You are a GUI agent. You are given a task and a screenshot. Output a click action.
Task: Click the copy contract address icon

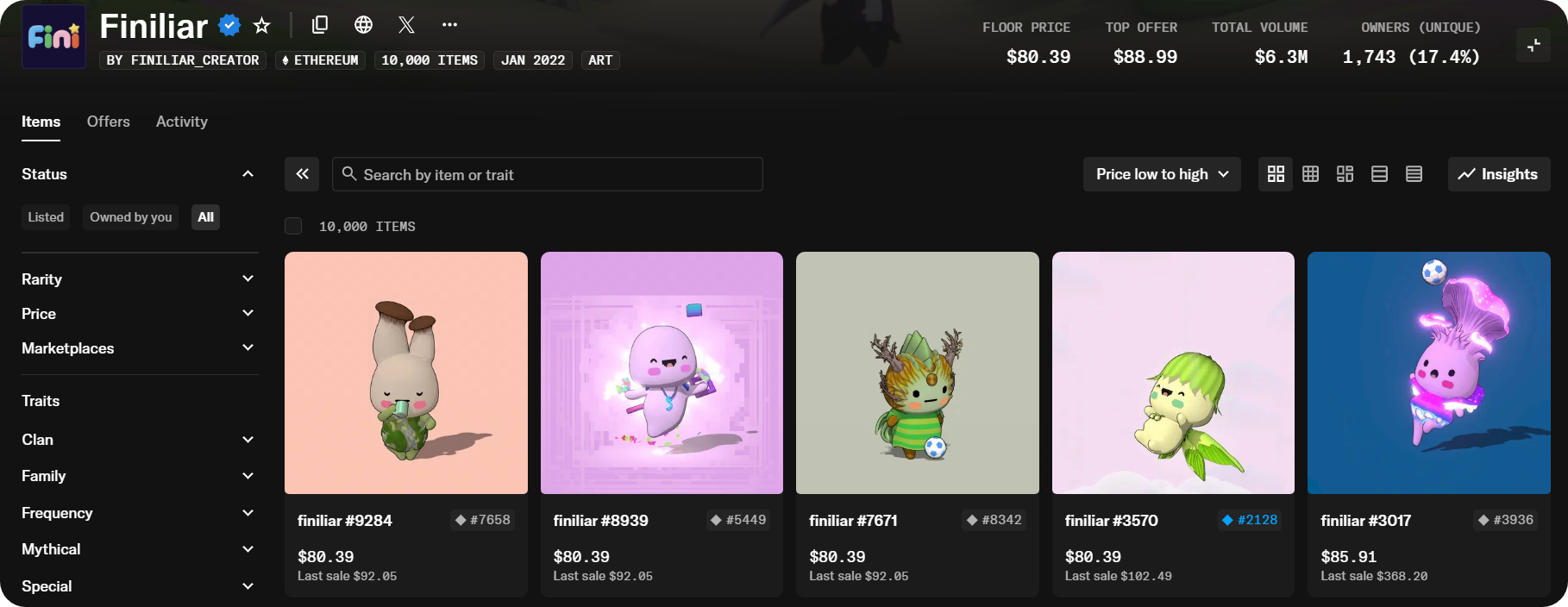(320, 25)
